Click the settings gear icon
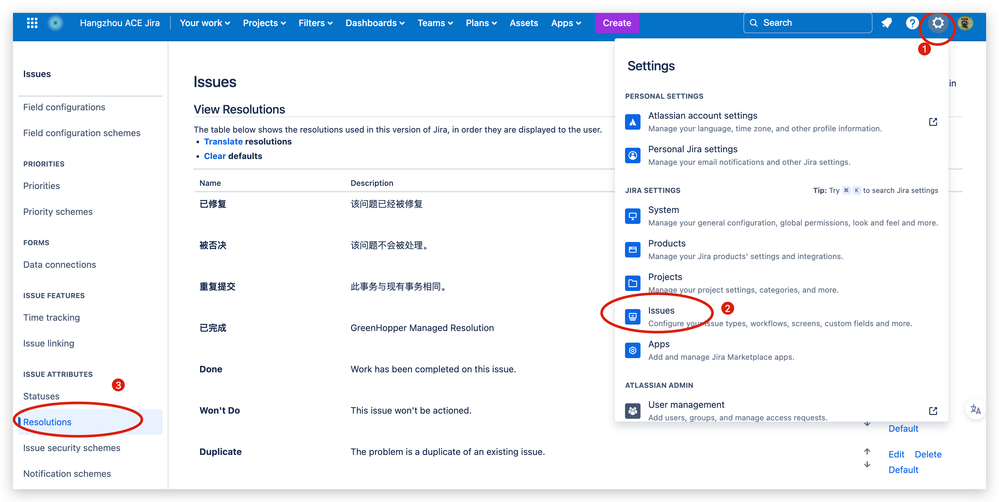This screenshot has width=999, height=502. pos(938,23)
